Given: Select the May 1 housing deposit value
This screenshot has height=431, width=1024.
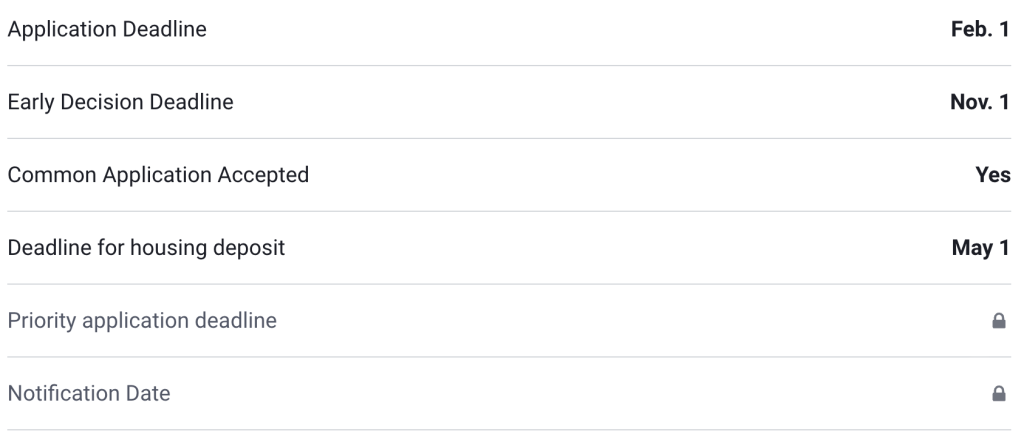Looking at the screenshot, I should pos(980,248).
